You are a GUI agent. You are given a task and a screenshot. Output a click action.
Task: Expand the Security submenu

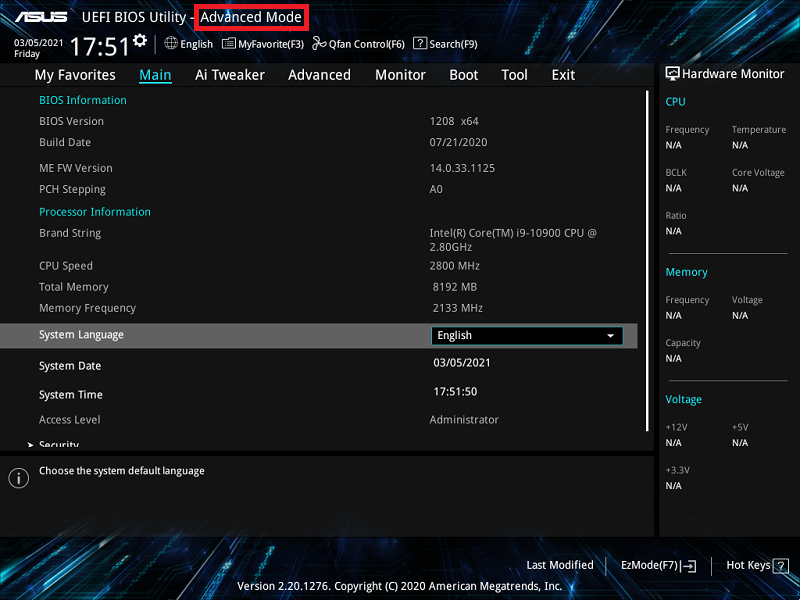click(58, 444)
